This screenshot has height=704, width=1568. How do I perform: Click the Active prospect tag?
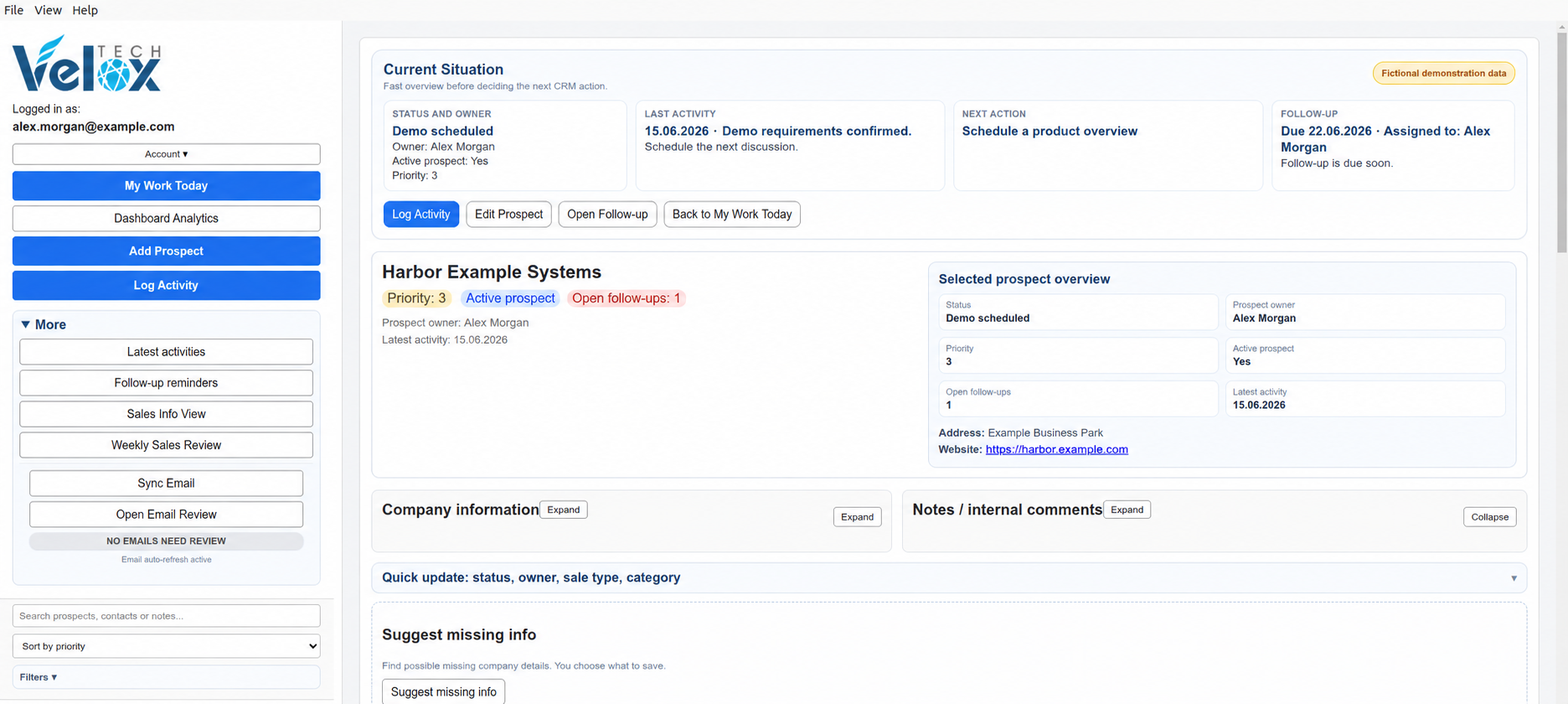pos(510,298)
